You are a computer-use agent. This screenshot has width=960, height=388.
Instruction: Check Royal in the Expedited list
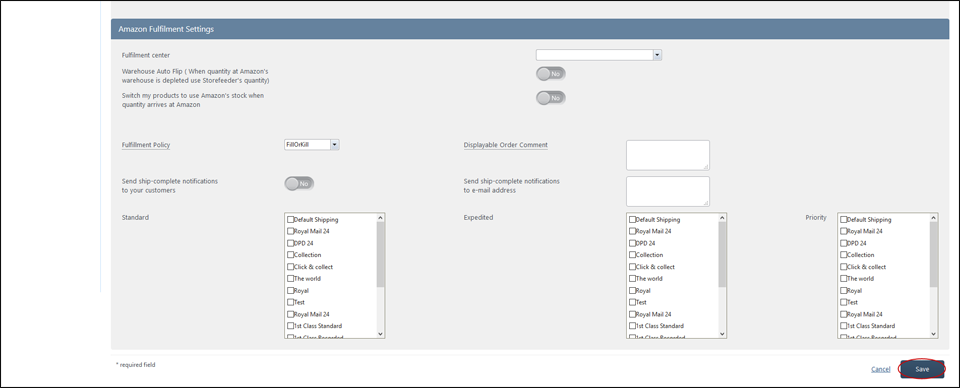pyautogui.click(x=632, y=291)
